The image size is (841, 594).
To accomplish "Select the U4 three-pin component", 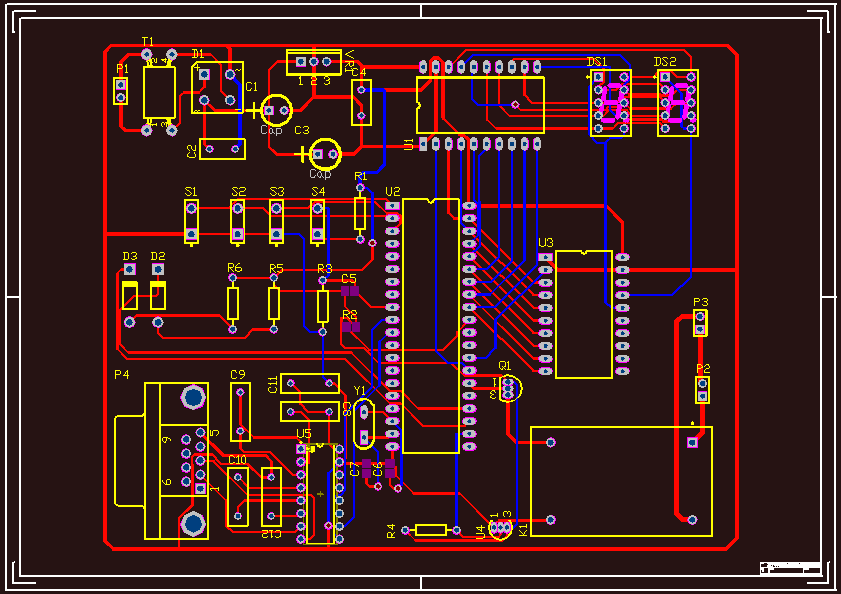I will [x=501, y=528].
